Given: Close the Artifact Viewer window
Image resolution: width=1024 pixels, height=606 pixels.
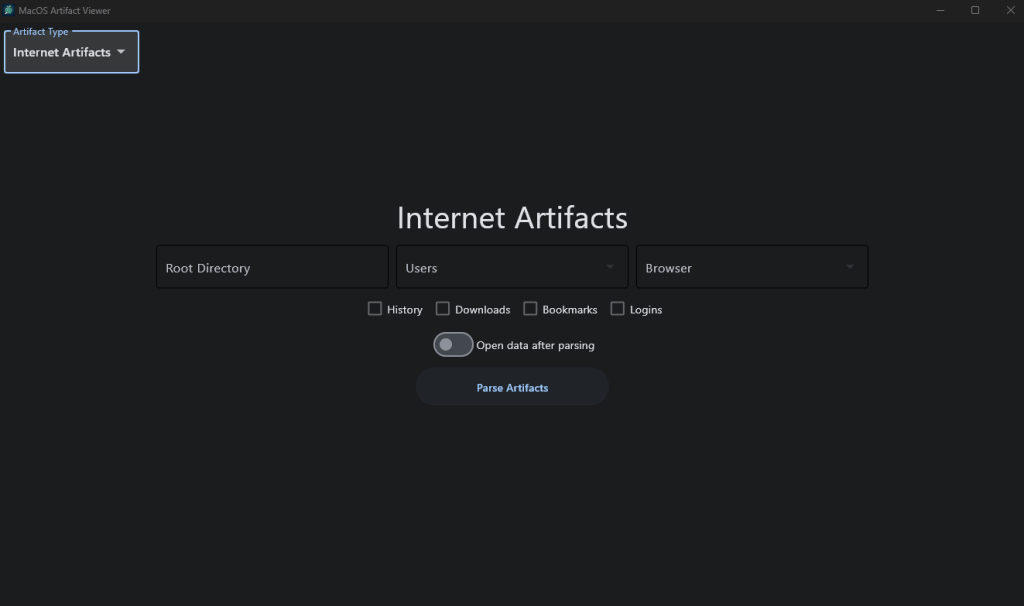Looking at the screenshot, I should tap(1009, 10).
